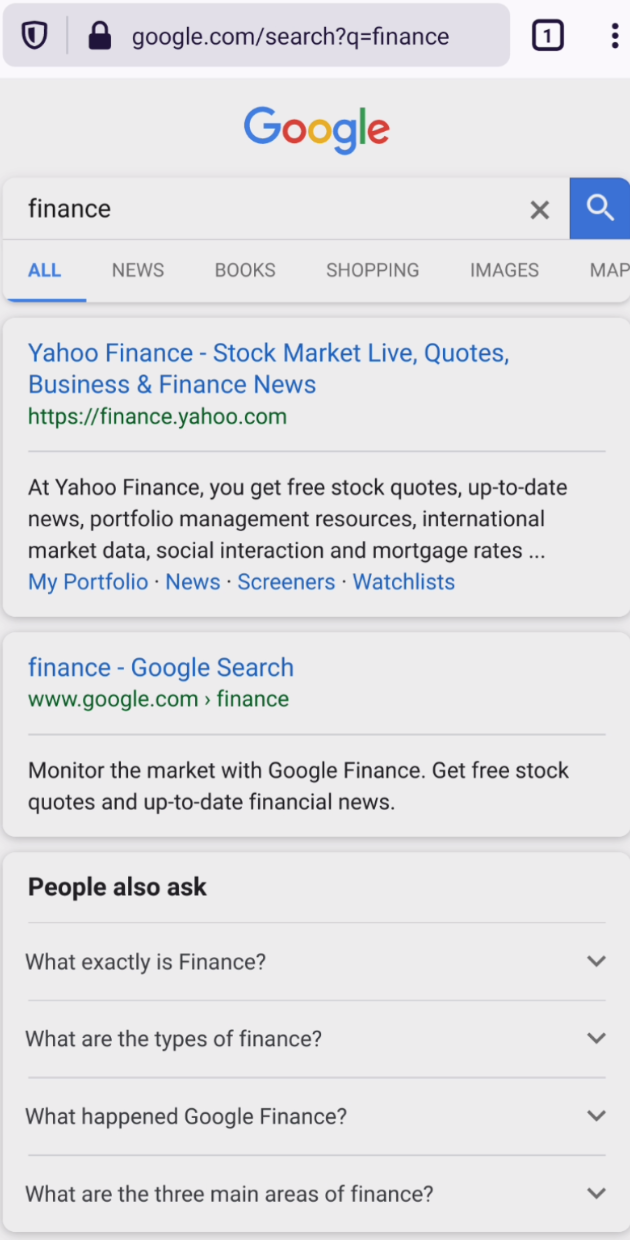Tap the search magnifier icon
This screenshot has width=630, height=1240.
[600, 209]
